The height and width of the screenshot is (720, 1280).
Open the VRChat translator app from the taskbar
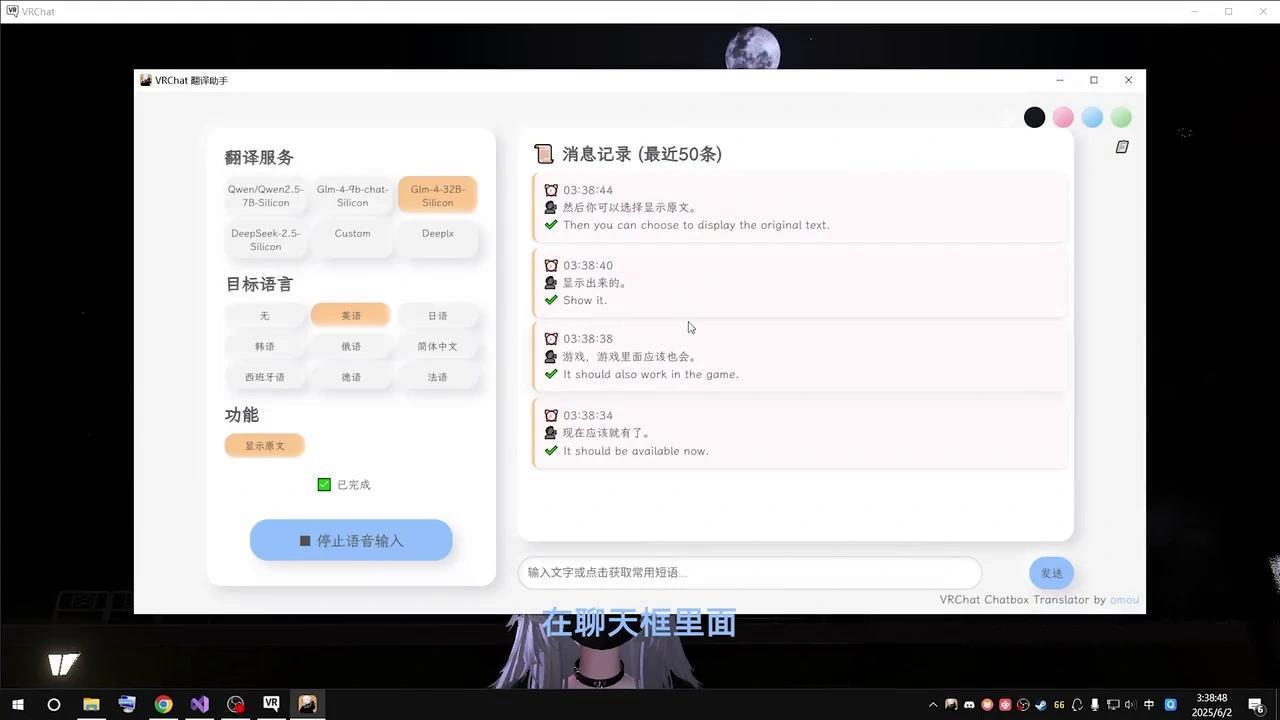tap(307, 704)
